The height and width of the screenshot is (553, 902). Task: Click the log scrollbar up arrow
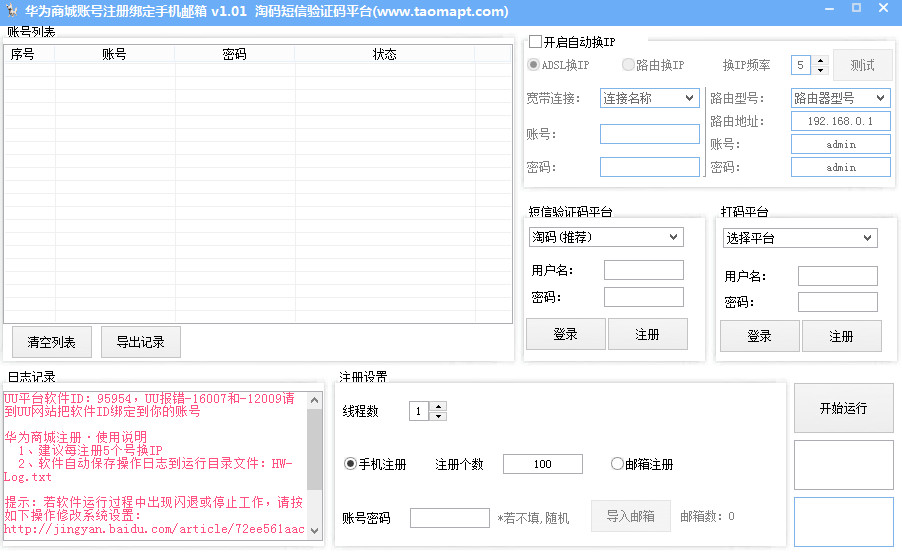315,400
